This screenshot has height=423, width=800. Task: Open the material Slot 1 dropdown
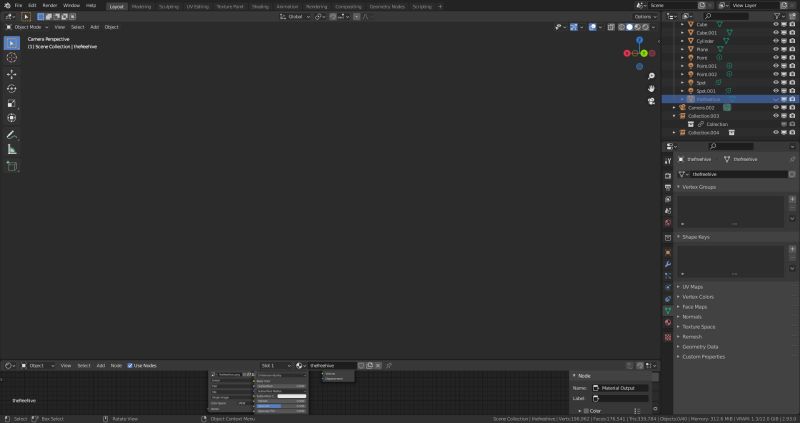coord(276,365)
